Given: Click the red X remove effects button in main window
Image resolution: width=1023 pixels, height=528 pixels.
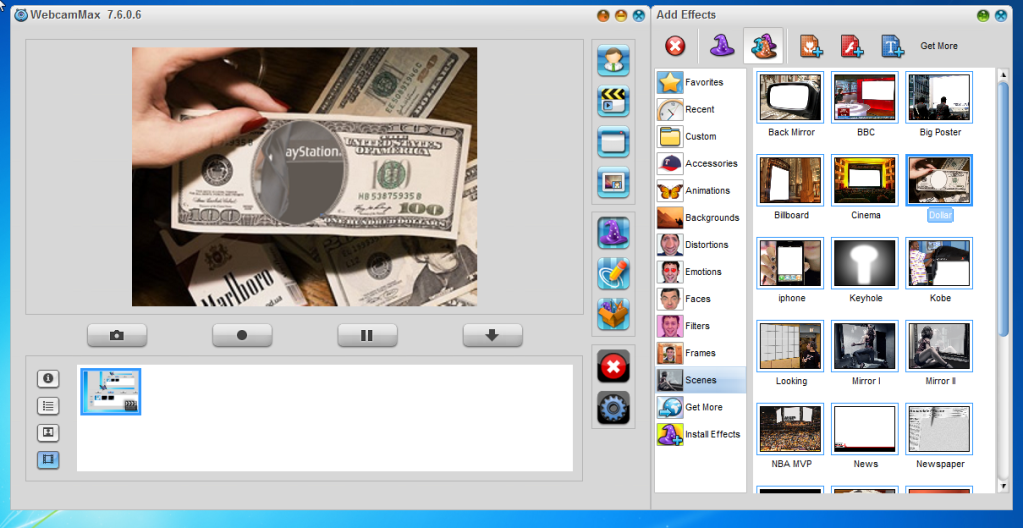Looking at the screenshot, I should click(613, 366).
